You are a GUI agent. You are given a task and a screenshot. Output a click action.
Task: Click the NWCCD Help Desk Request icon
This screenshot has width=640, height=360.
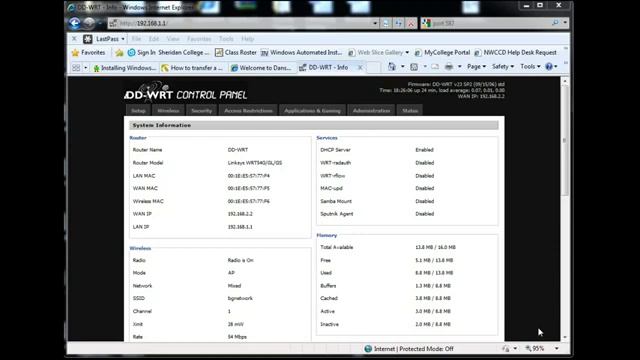point(477,53)
